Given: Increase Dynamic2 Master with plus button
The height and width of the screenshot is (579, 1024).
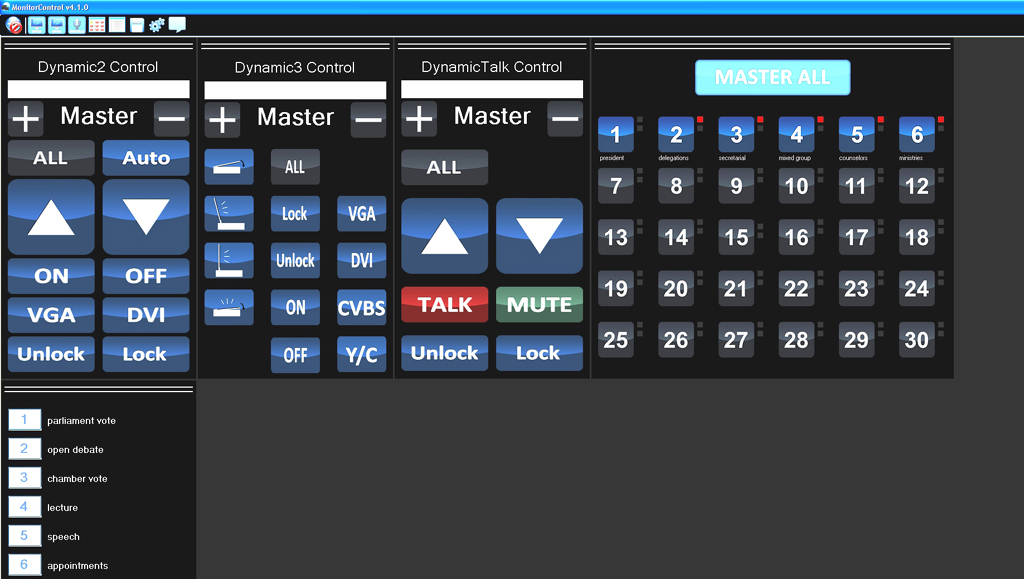Looking at the screenshot, I should click(x=26, y=119).
